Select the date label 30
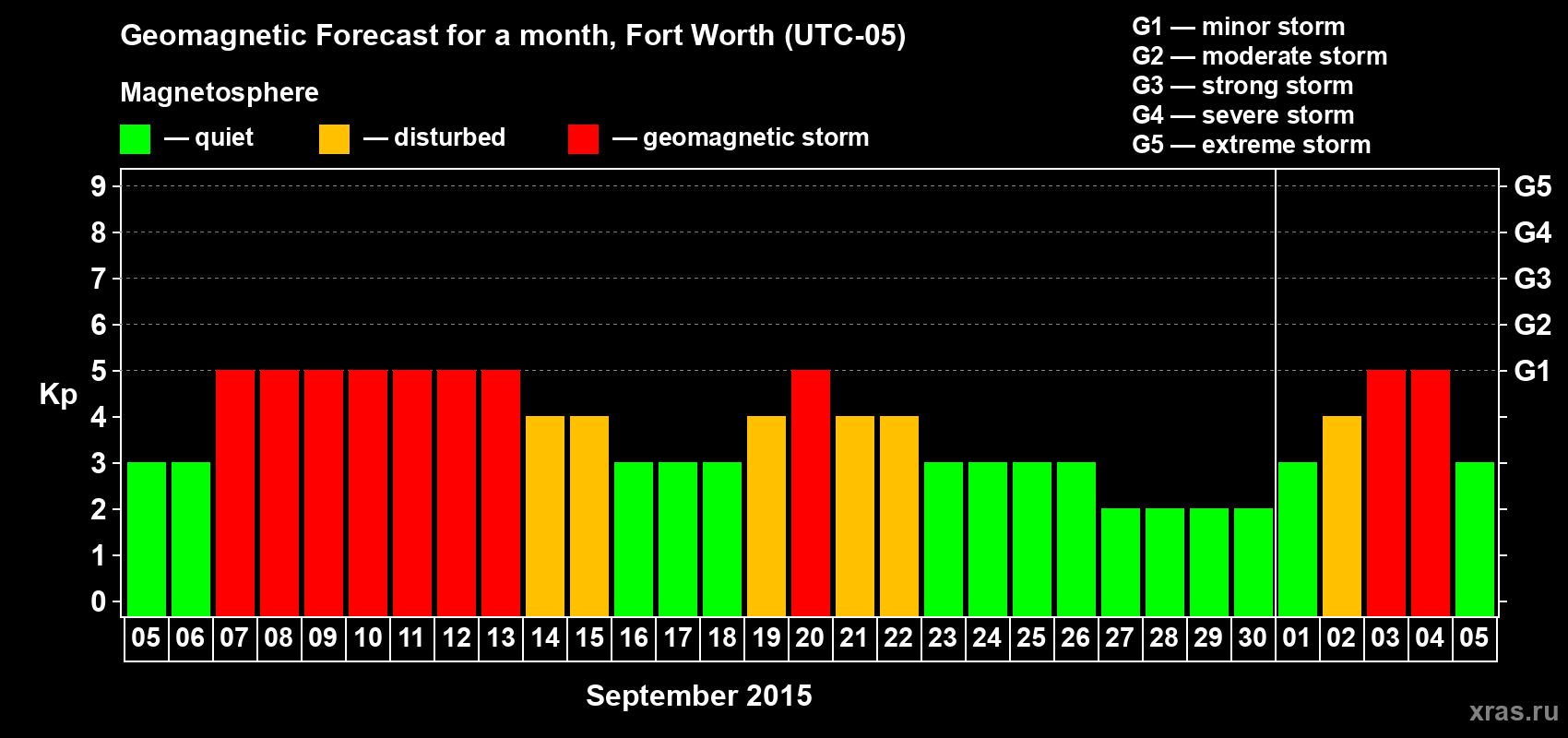This screenshot has height=738, width=1568. tap(1253, 637)
